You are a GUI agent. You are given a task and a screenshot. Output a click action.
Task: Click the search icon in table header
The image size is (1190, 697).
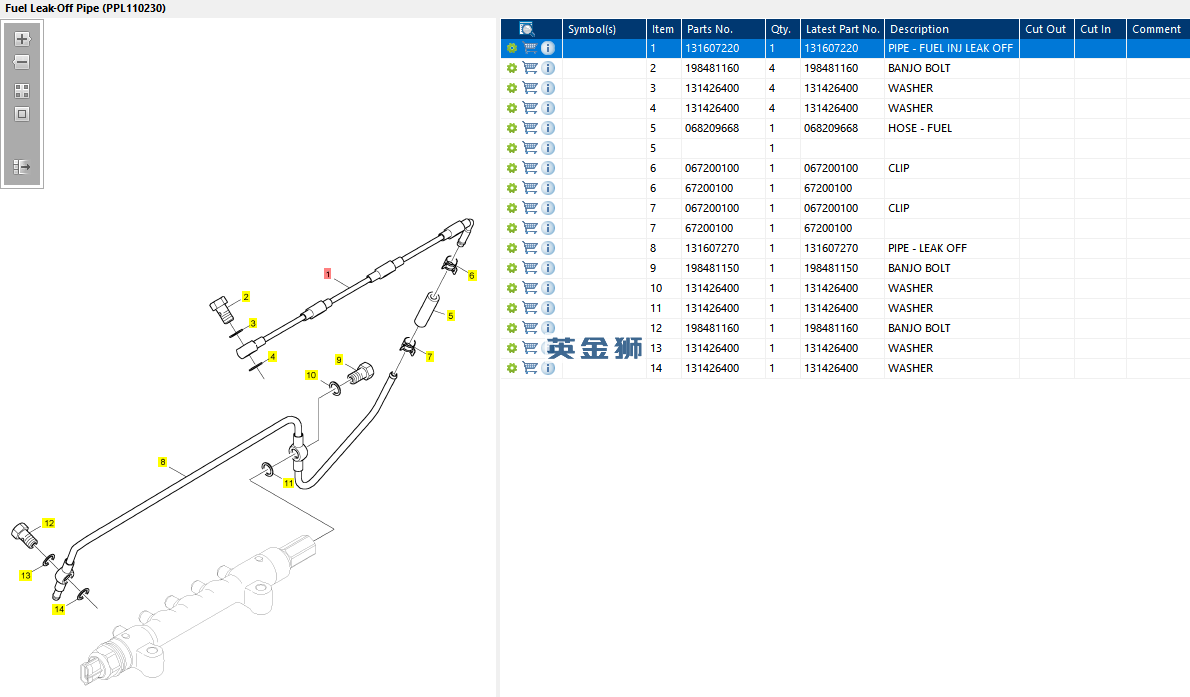527,29
